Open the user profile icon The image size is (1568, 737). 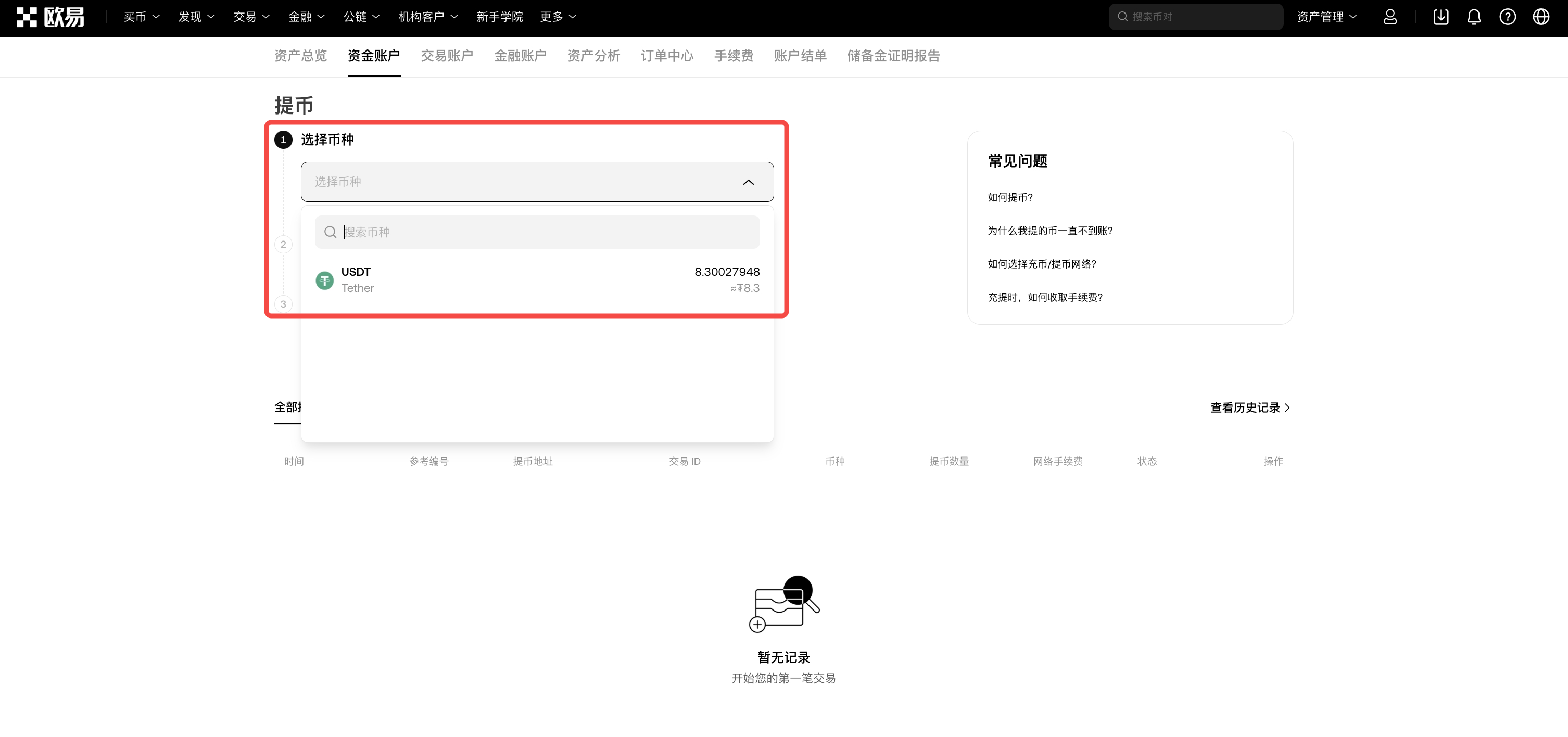(x=1389, y=17)
